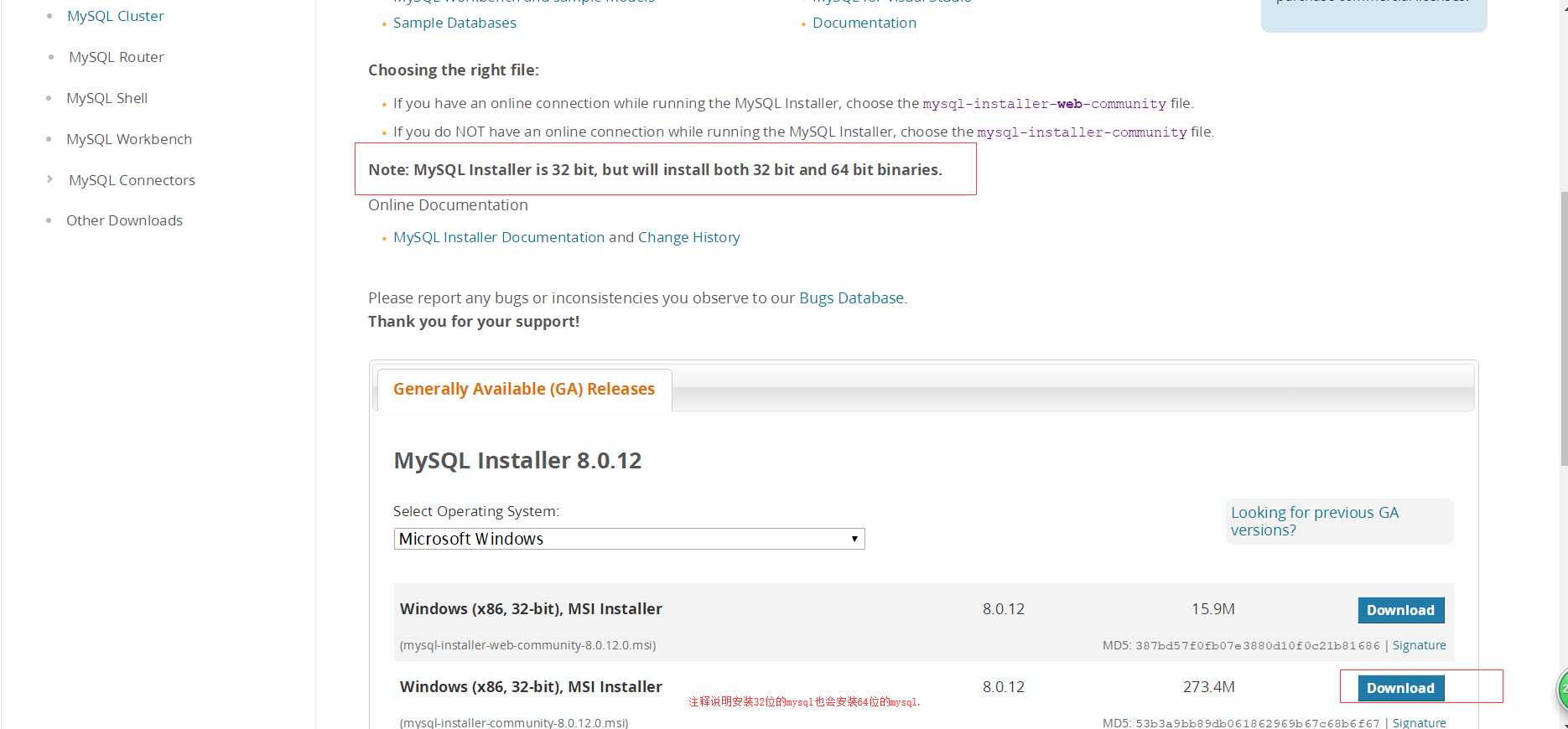Open the Bugs Database link
This screenshot has height=729, width=1568.
852,297
